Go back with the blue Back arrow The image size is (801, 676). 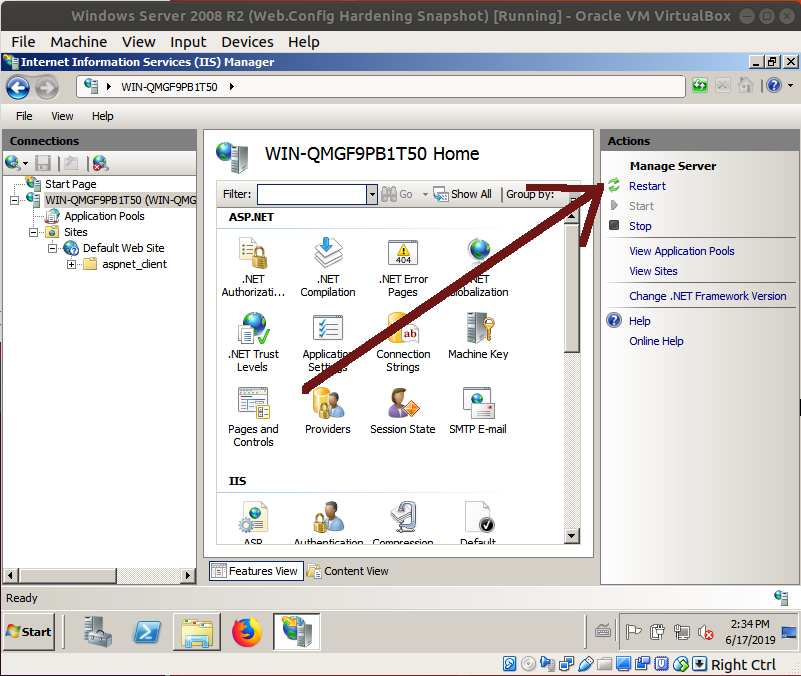pyautogui.click(x=18, y=87)
